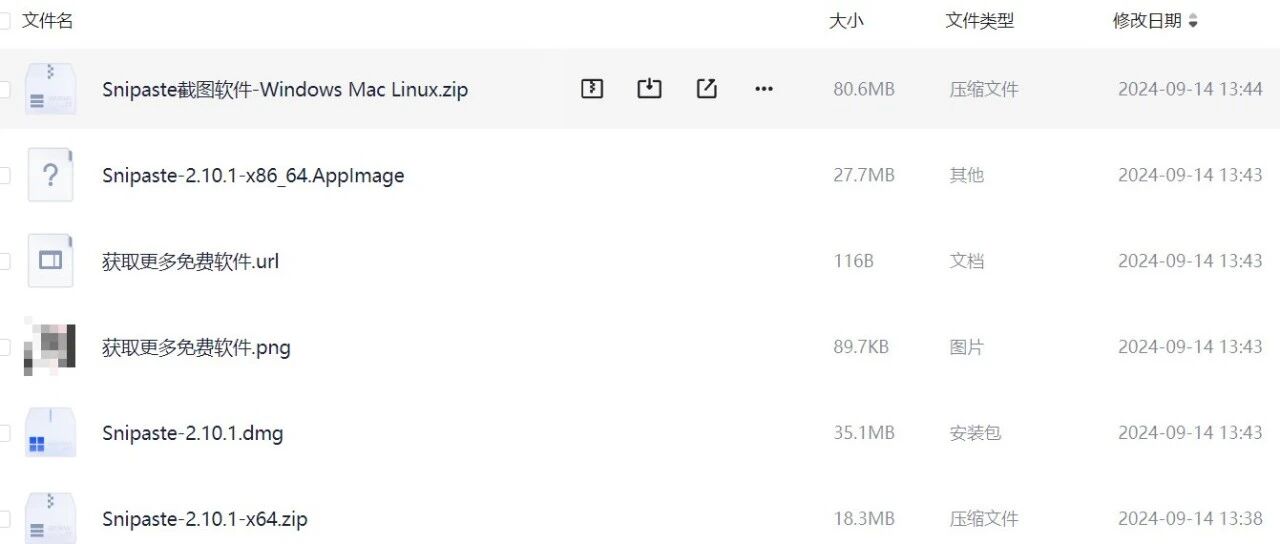Click the 文件名 column header
Image resolution: width=1280 pixels, height=544 pixels.
click(x=48, y=21)
